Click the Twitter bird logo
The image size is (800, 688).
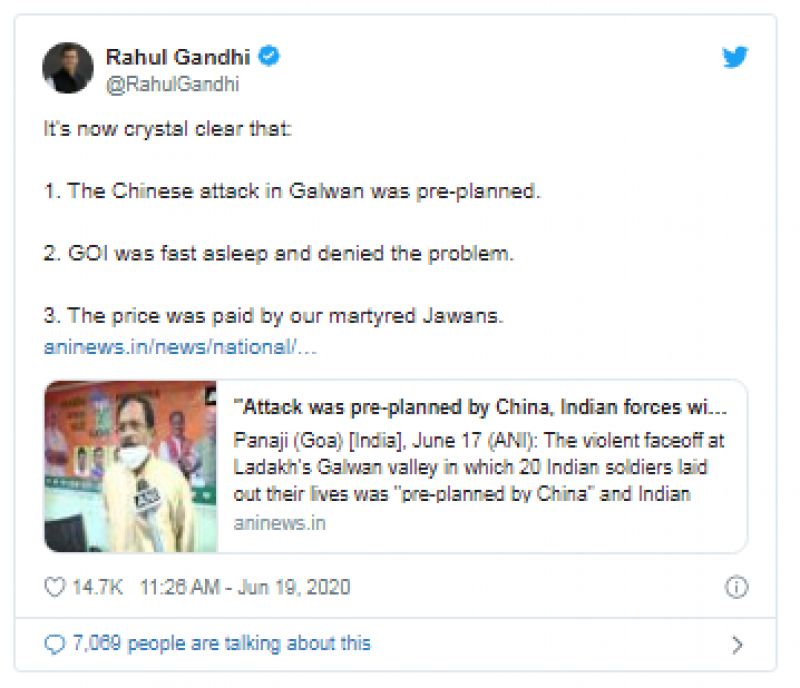point(735,58)
